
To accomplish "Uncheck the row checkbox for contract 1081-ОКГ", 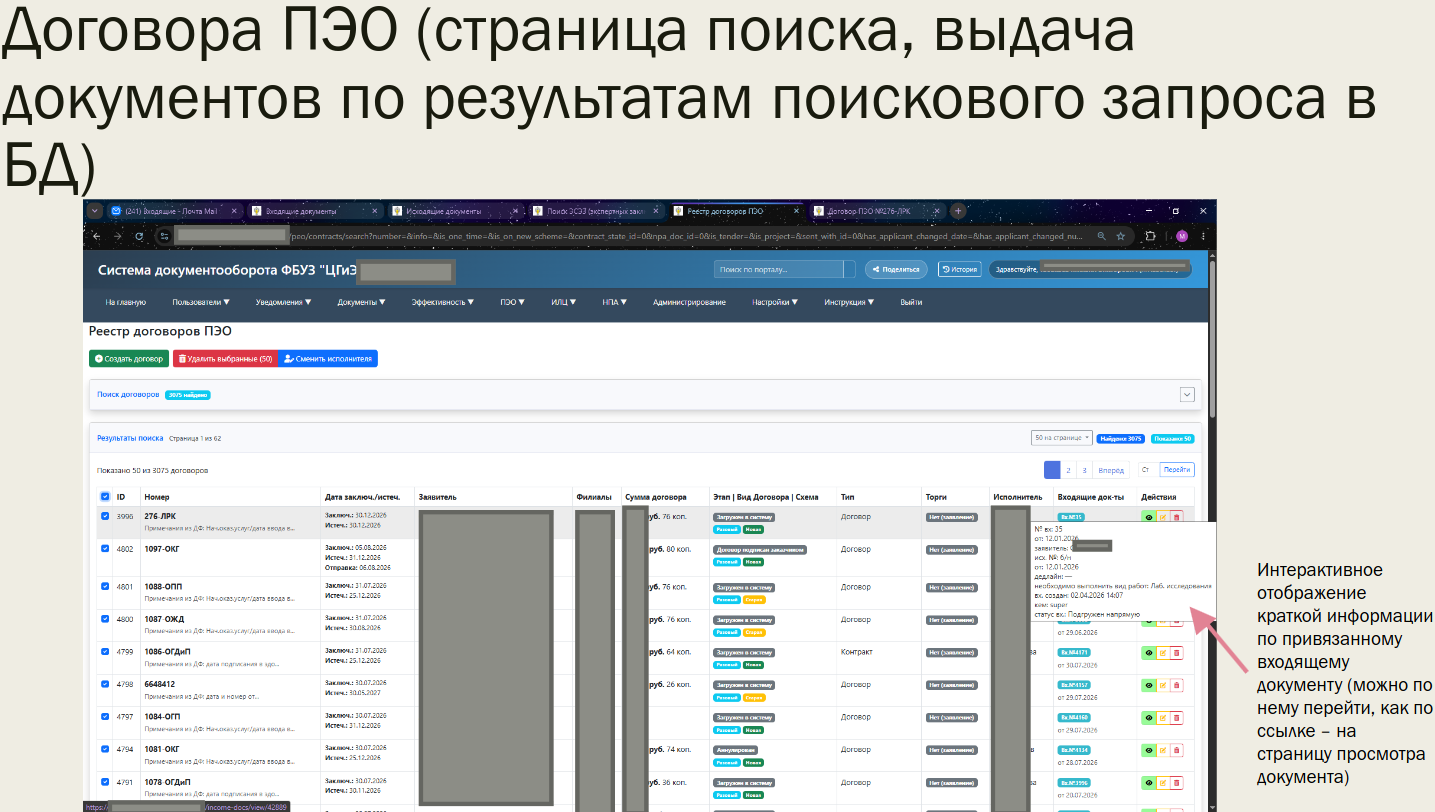I will (105, 748).
